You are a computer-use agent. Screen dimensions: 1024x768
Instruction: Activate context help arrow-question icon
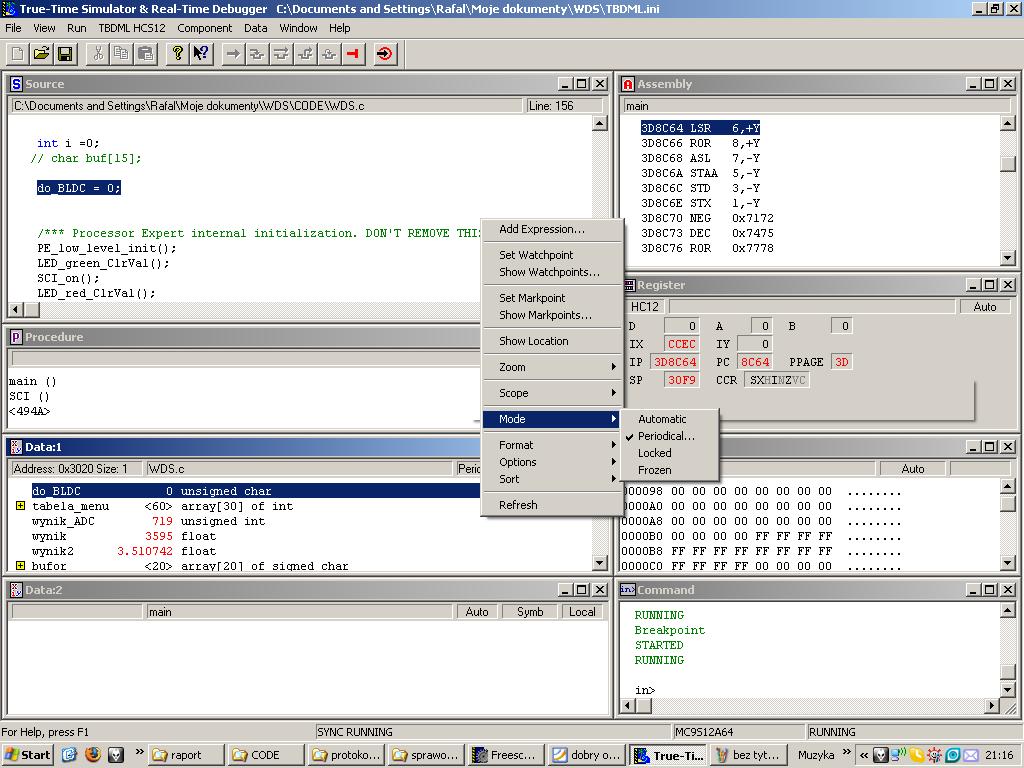[x=202, y=54]
